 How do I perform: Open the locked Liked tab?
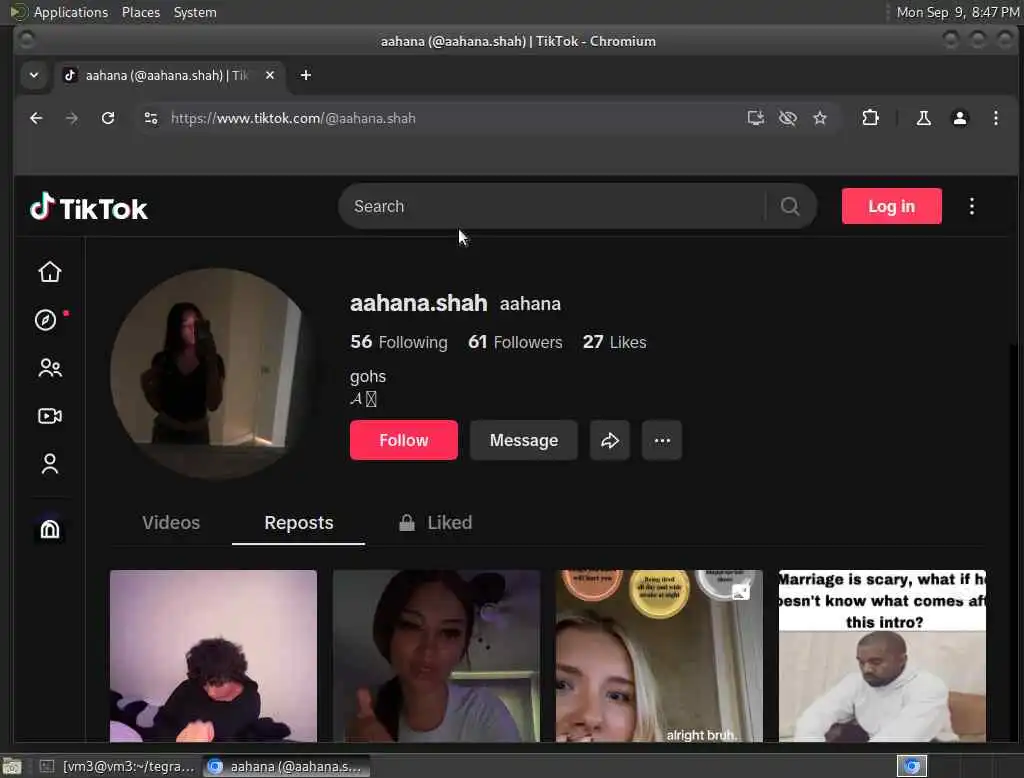tap(436, 523)
